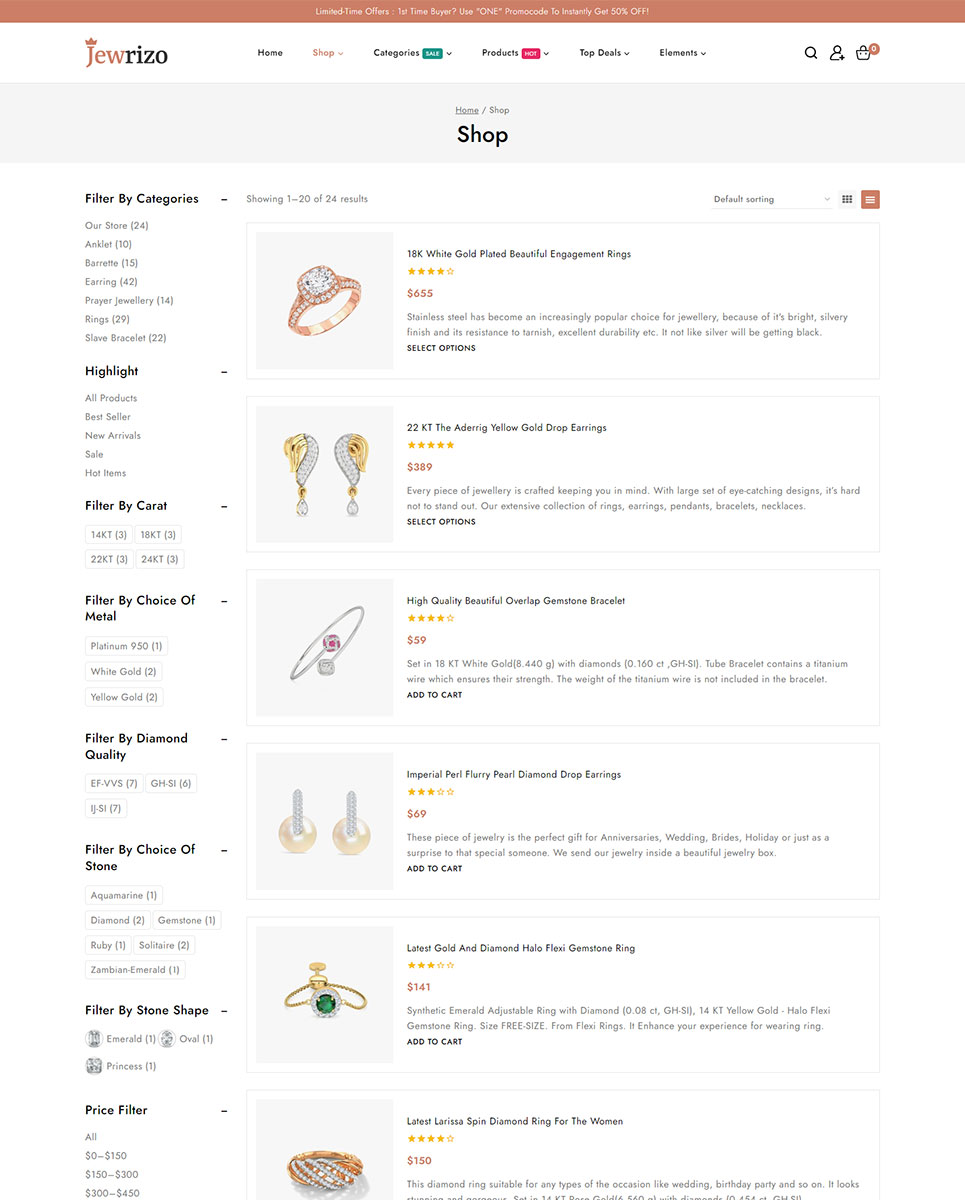
Task: Collapse the Filter By Categories section
Action: coord(224,199)
